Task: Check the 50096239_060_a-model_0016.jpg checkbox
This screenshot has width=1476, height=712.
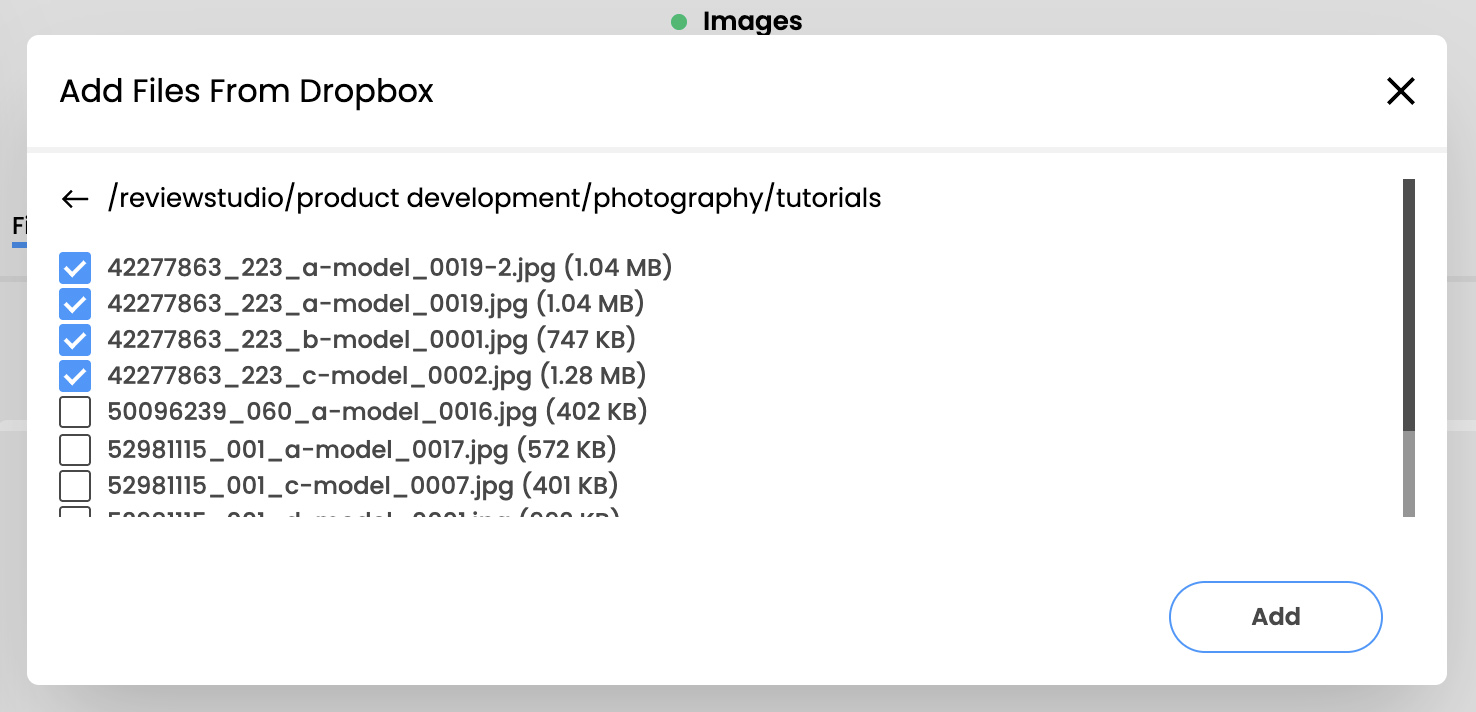Action: click(75, 412)
